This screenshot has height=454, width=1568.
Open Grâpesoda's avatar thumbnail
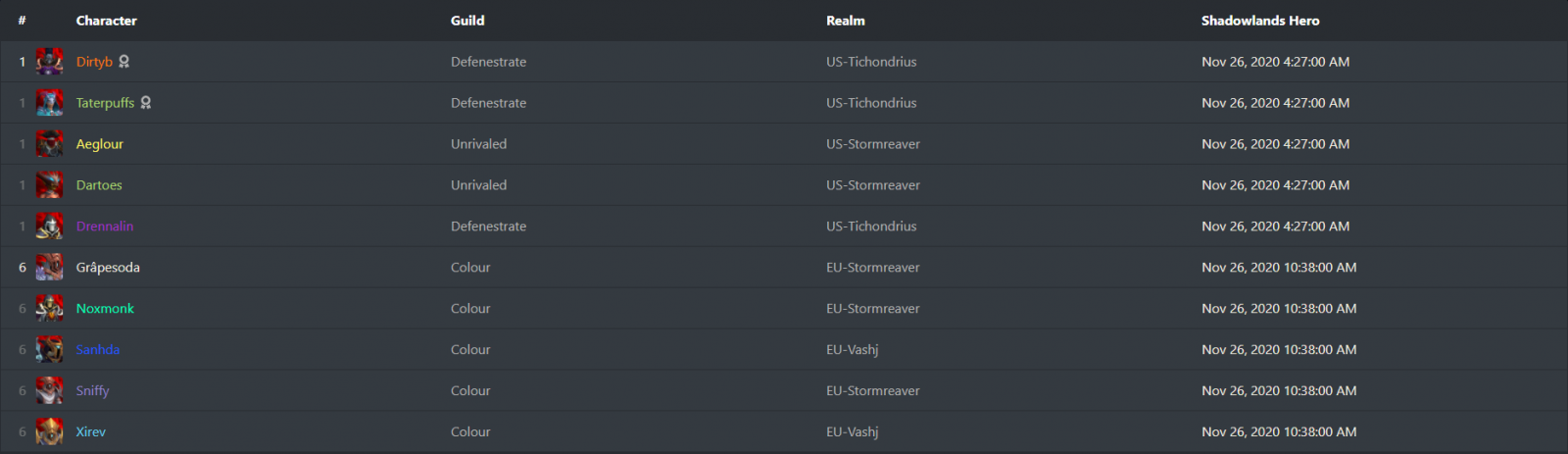click(49, 268)
